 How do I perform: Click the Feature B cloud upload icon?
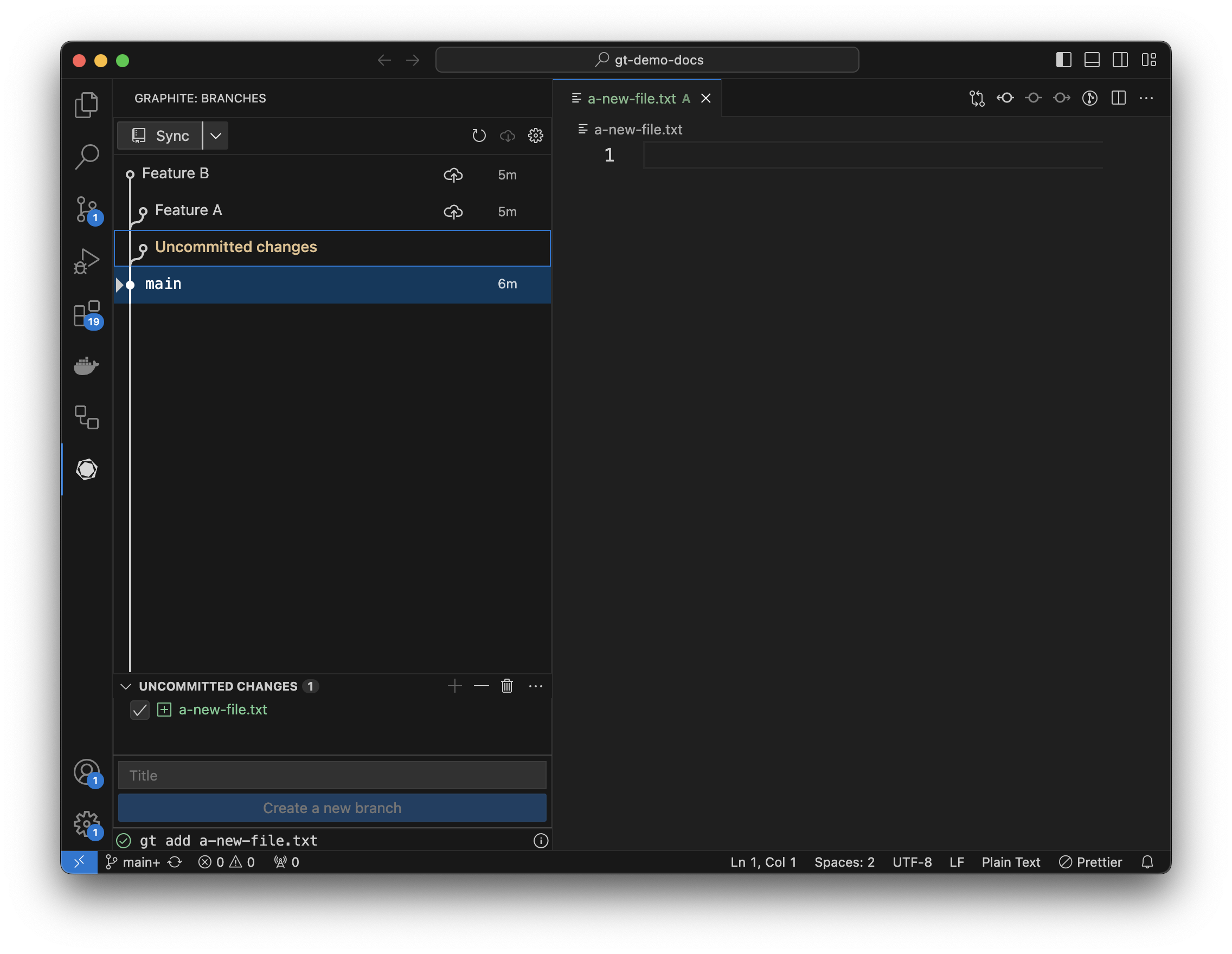[453, 175]
